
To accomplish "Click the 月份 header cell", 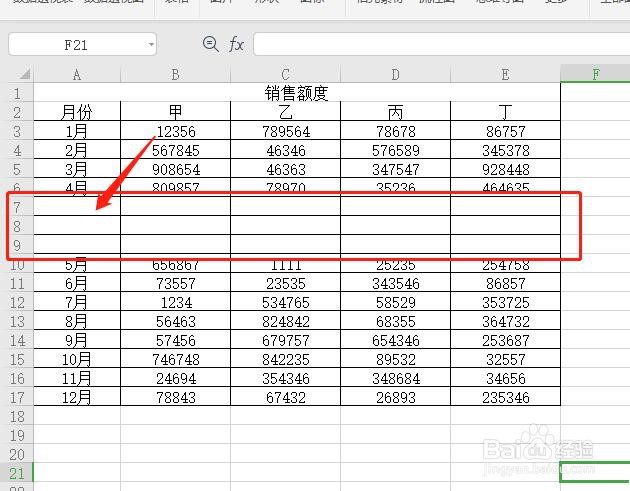I will click(77, 112).
